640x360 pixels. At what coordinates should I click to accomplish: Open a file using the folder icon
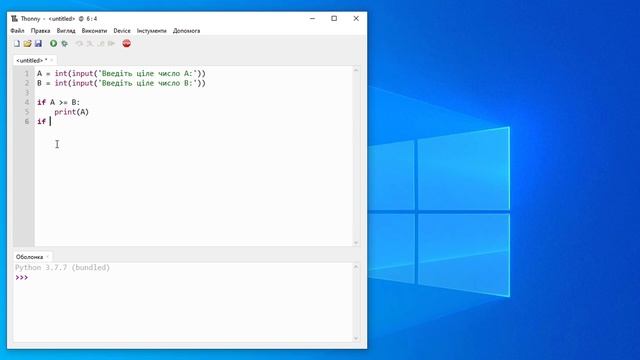[x=27, y=43]
